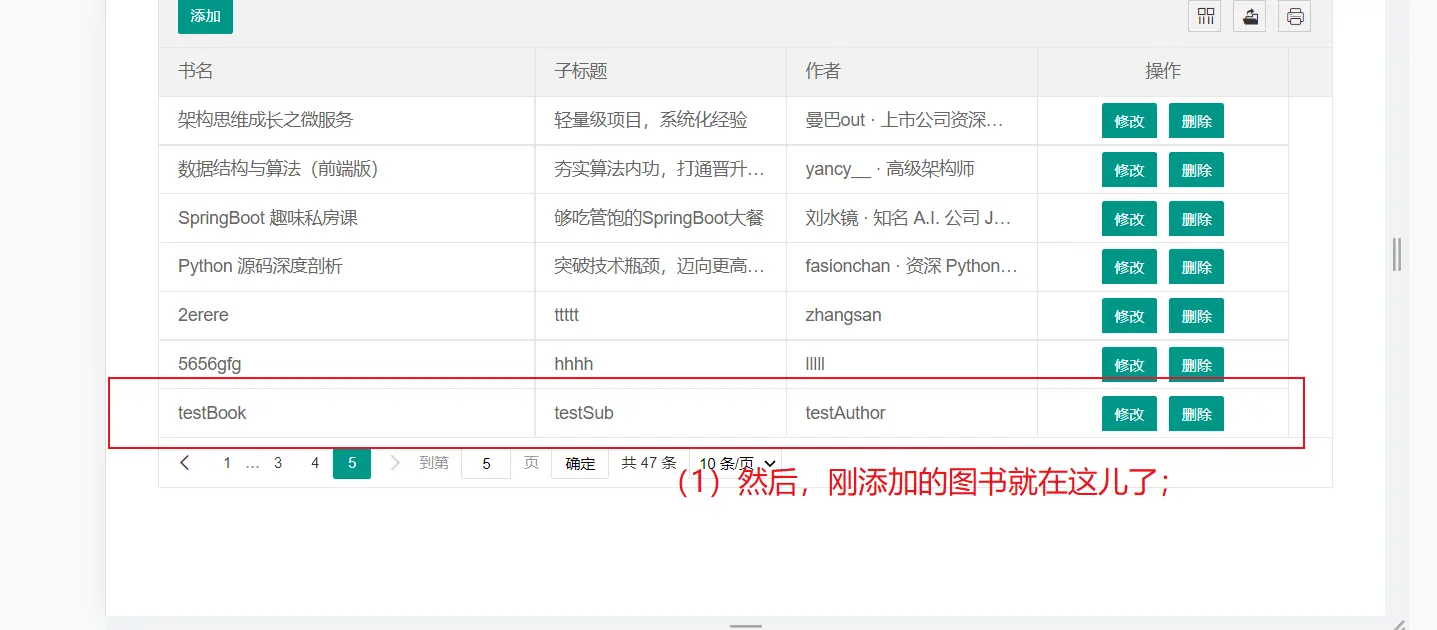The image size is (1437, 630).
Task: Click 修改 for 数据结构与算法 row
Action: [1129, 170]
